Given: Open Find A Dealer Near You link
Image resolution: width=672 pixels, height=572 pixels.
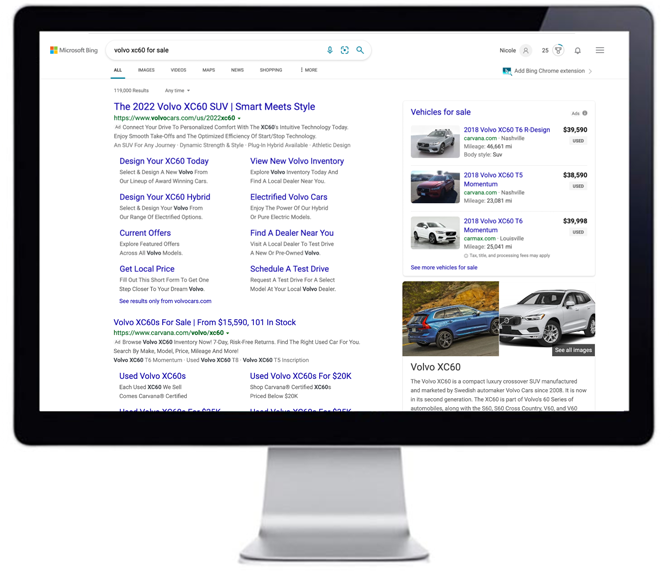Looking at the screenshot, I should point(292,233).
